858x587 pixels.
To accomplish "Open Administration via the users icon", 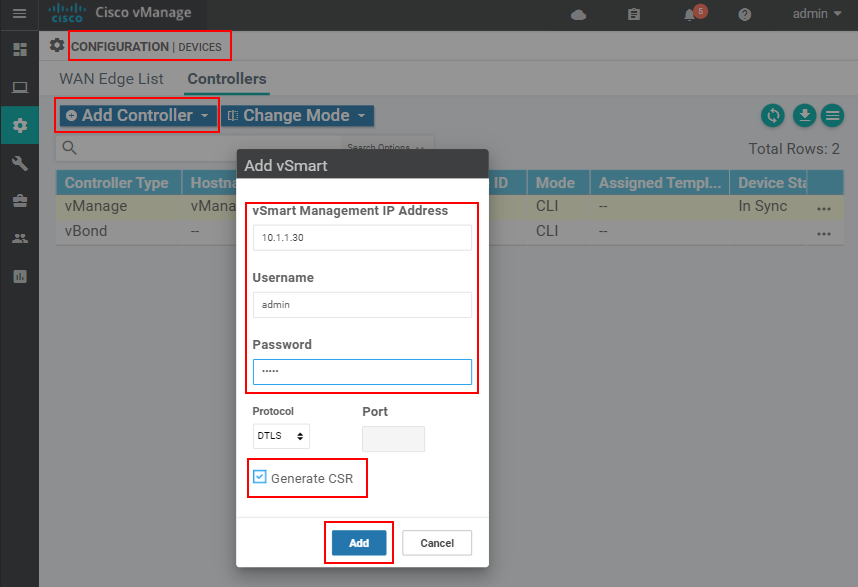I will click(18, 236).
